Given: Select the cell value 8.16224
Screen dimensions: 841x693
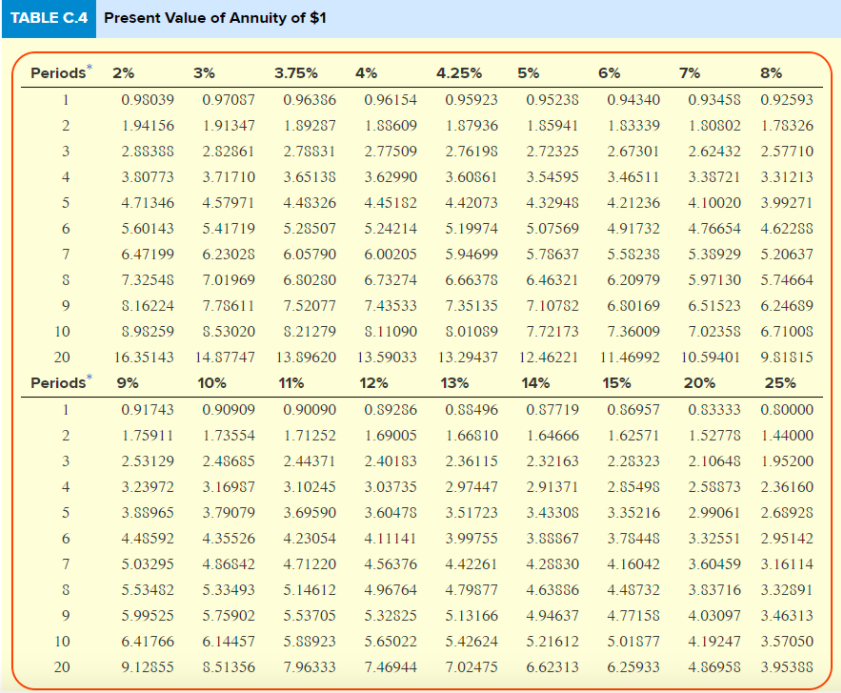Looking at the screenshot, I should (147, 306).
